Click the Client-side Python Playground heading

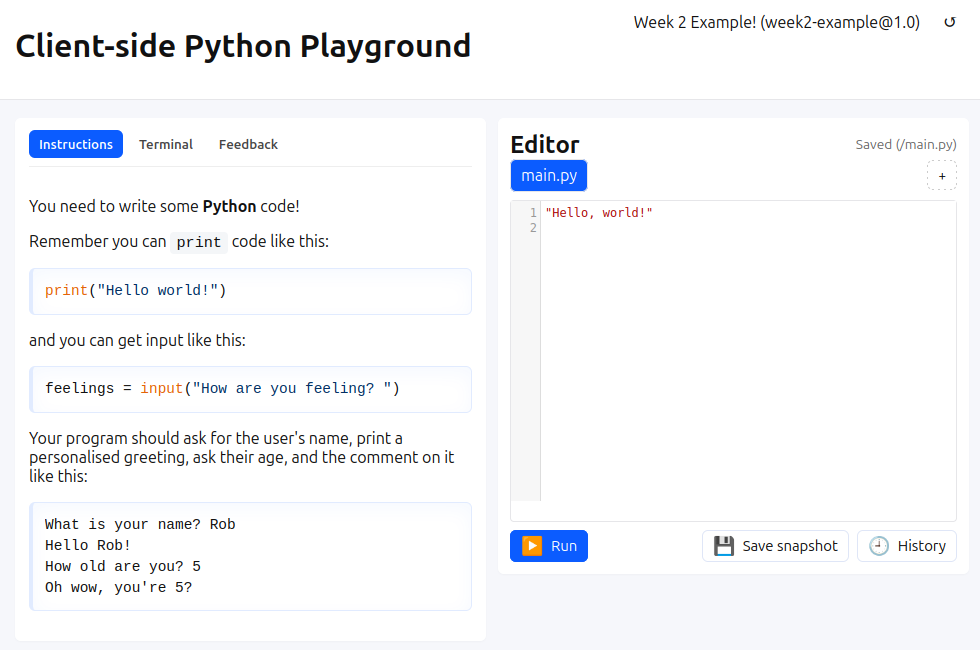pos(243,46)
